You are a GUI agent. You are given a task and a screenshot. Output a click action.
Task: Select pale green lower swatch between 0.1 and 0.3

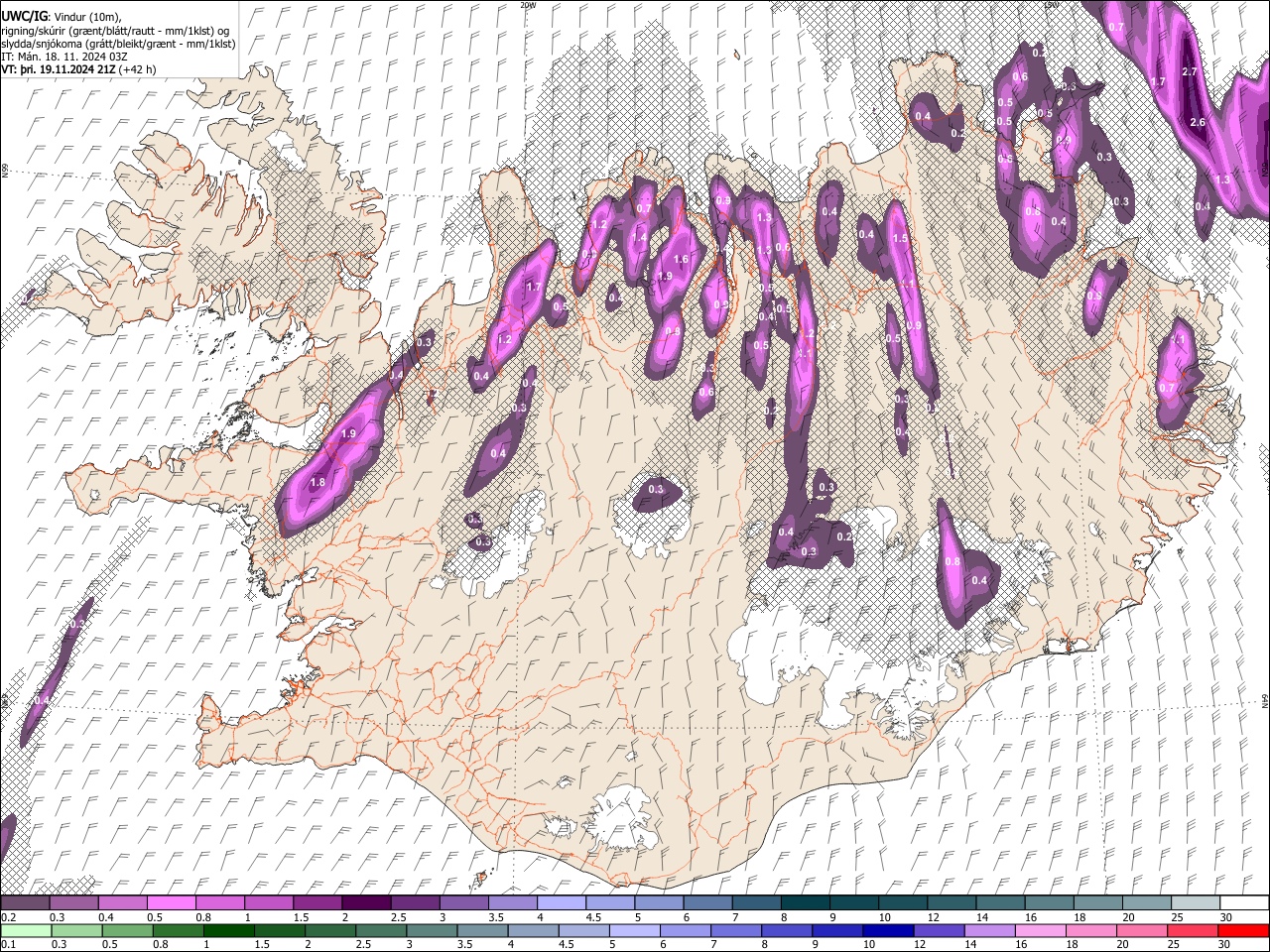pyautogui.click(x=26, y=931)
